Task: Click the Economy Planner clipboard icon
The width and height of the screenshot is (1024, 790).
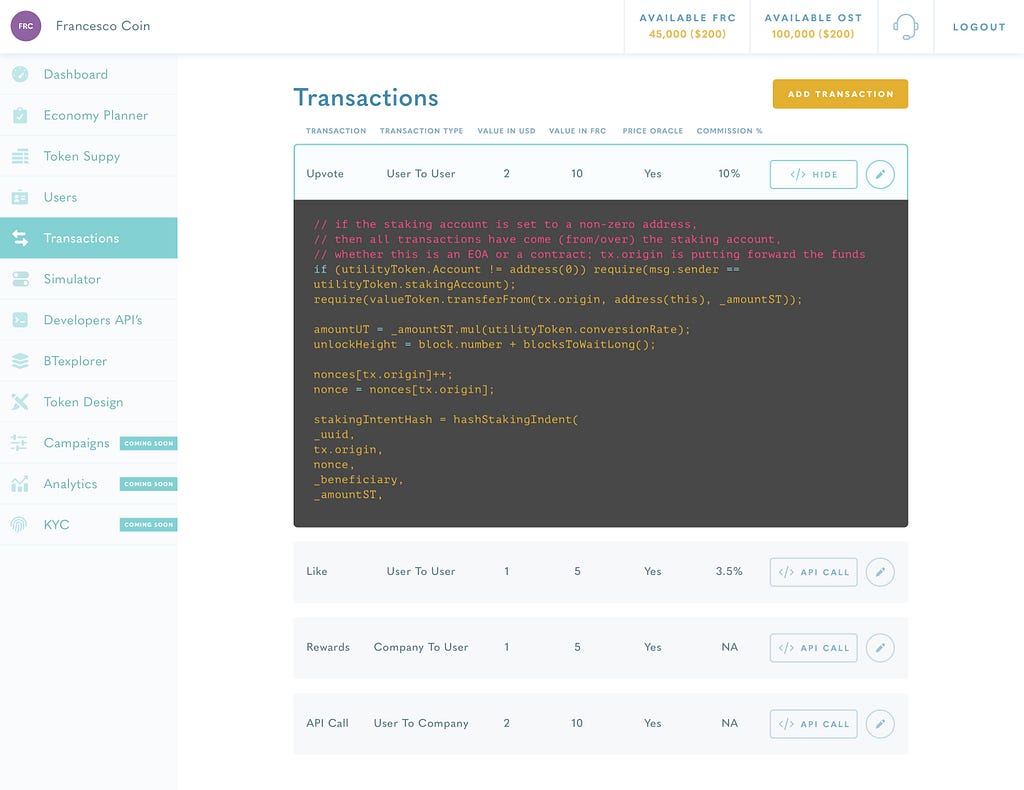Action: (20, 115)
